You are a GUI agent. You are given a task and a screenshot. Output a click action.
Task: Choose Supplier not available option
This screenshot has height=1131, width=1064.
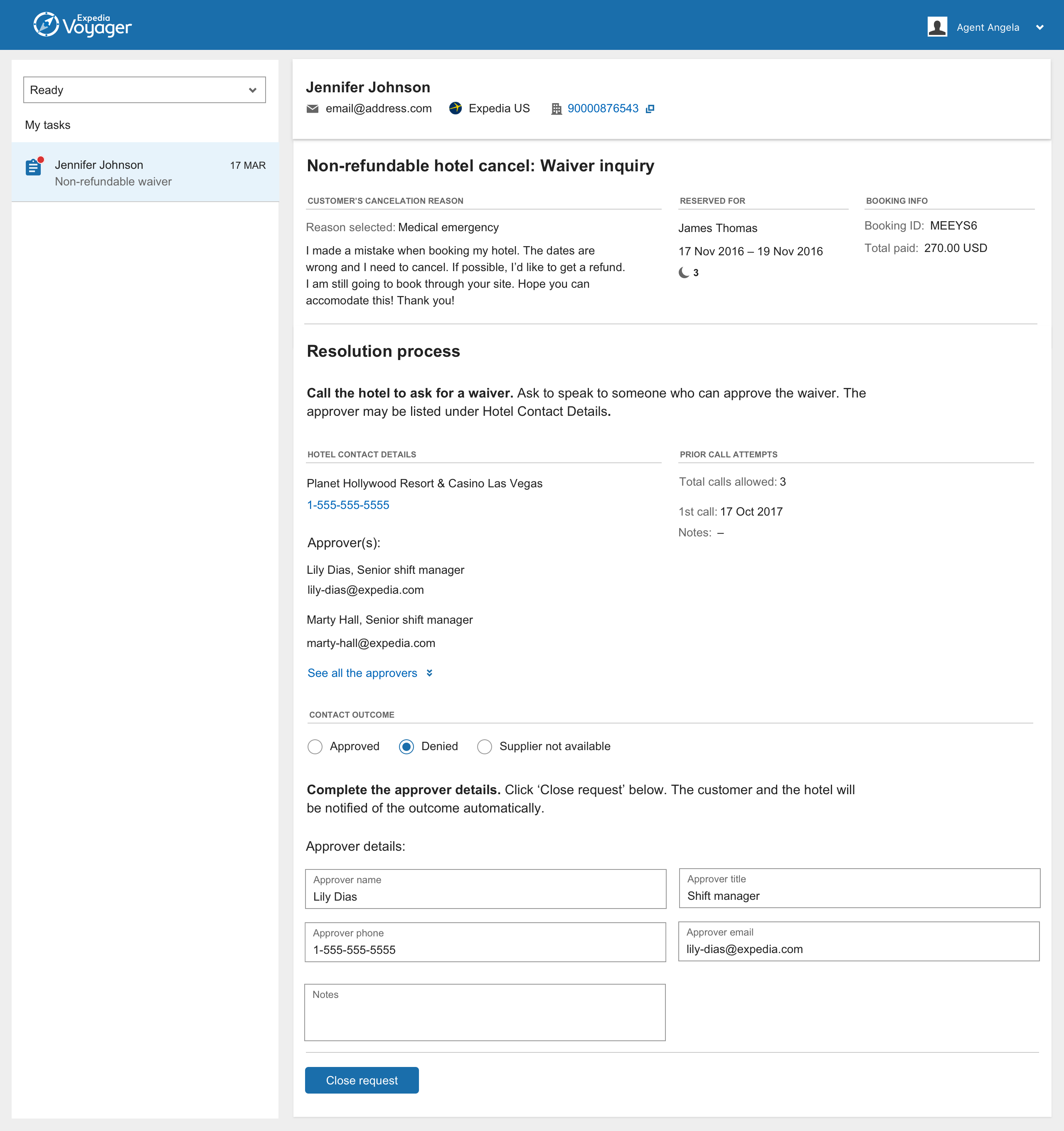tap(485, 746)
